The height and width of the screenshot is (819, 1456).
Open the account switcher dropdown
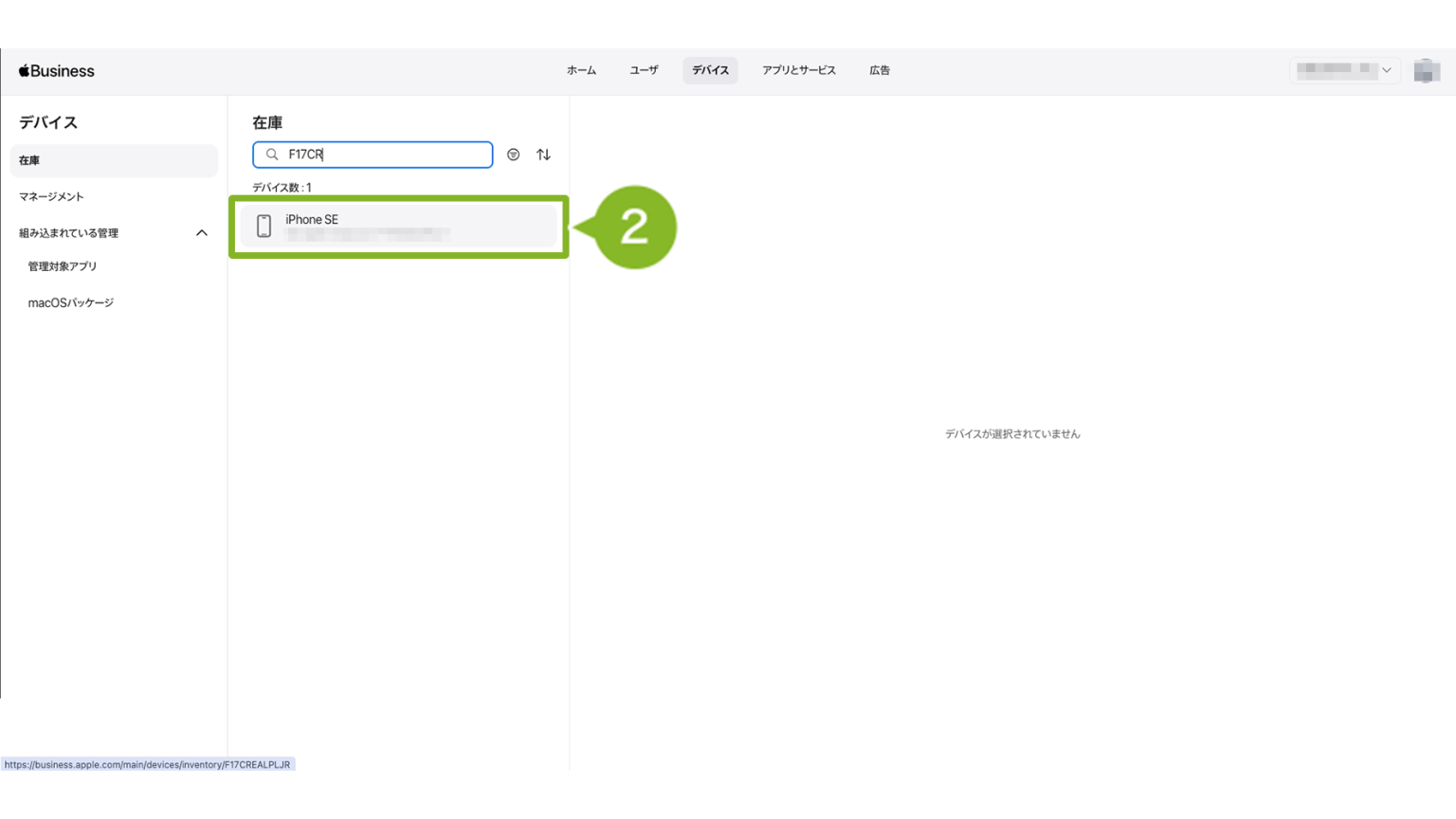pyautogui.click(x=1344, y=70)
